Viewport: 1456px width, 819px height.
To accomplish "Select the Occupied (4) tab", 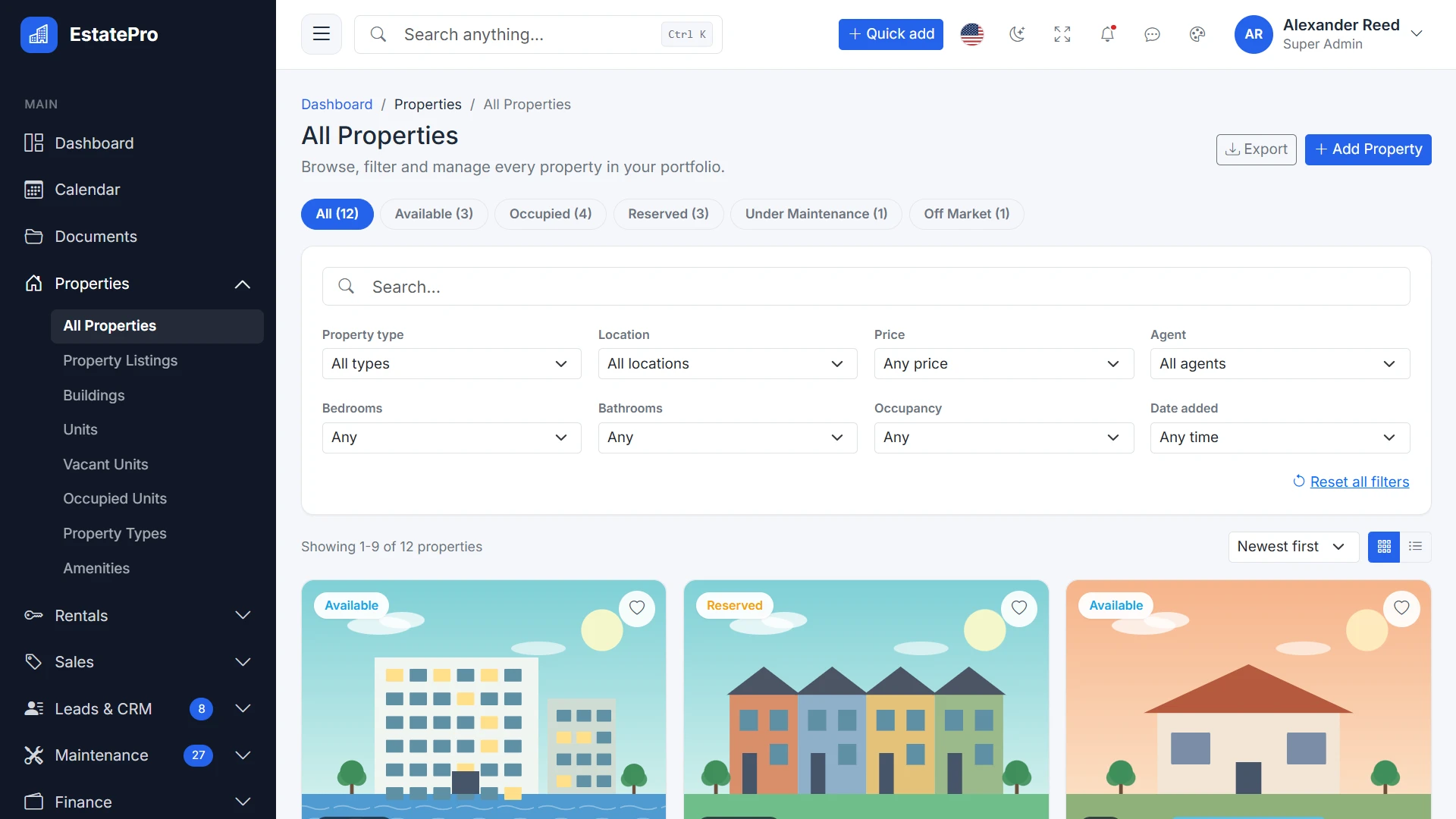I will click(551, 214).
